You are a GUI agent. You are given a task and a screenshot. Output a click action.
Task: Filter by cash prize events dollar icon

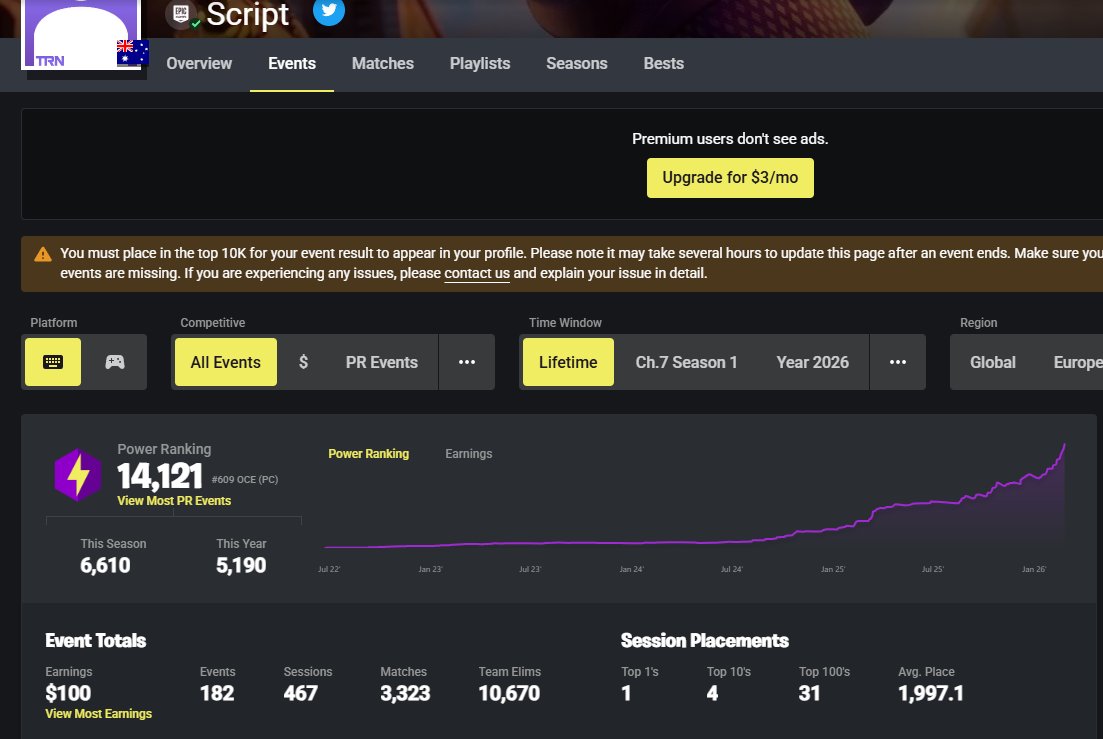(303, 362)
